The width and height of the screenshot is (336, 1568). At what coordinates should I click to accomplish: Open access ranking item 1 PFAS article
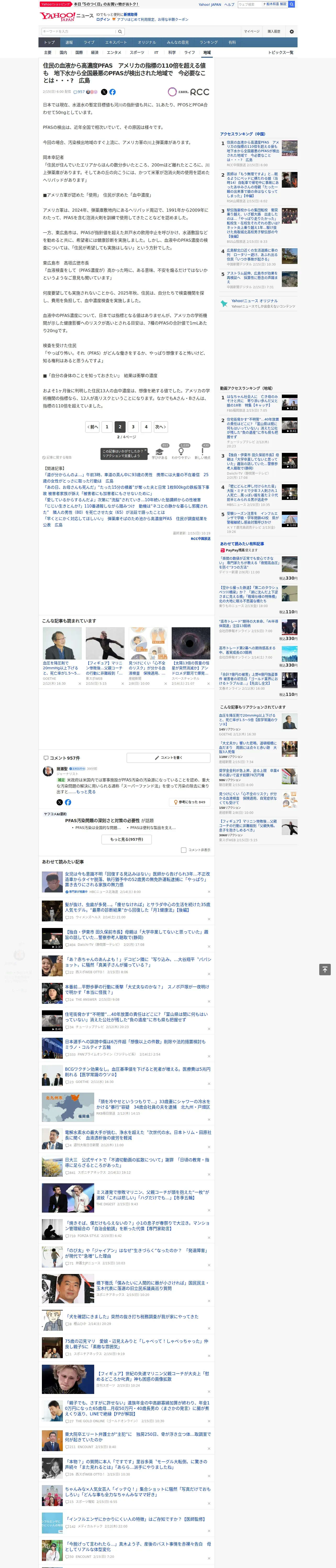[253, 152]
